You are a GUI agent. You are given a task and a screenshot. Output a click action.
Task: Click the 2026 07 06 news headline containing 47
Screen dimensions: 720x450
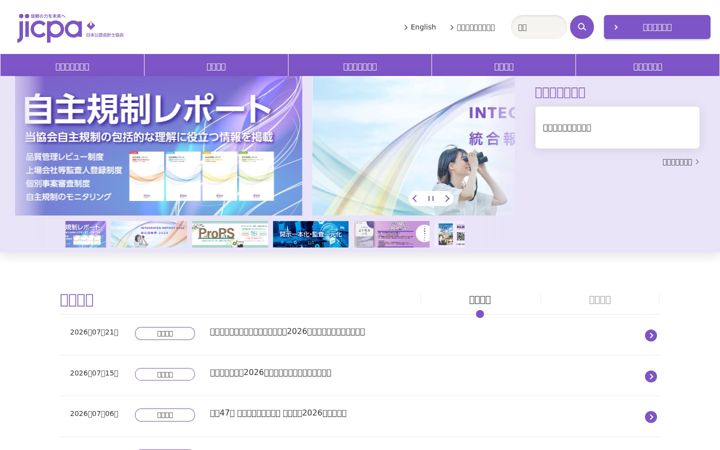click(x=278, y=413)
